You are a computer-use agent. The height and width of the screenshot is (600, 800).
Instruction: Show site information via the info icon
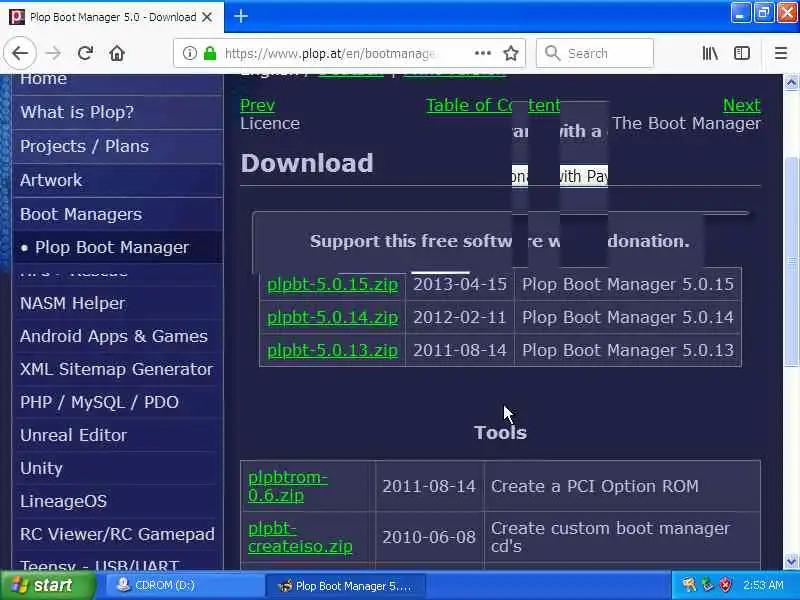point(189,53)
